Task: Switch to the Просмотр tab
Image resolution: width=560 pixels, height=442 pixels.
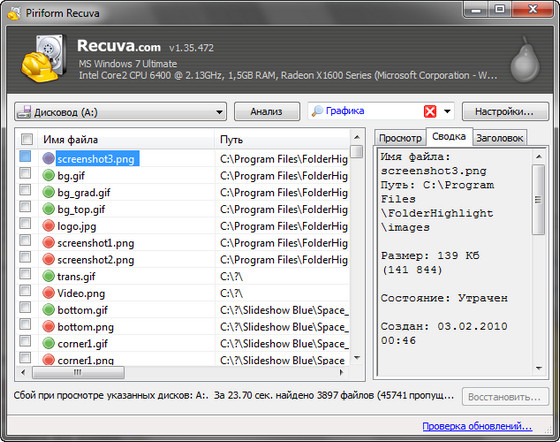Action: [x=400, y=138]
